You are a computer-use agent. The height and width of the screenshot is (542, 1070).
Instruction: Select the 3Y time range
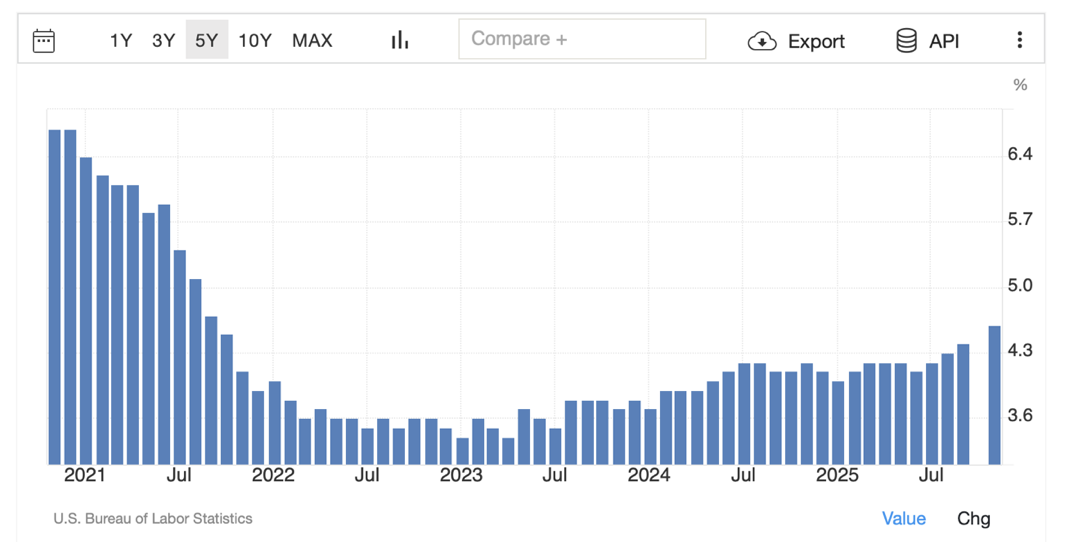(163, 40)
